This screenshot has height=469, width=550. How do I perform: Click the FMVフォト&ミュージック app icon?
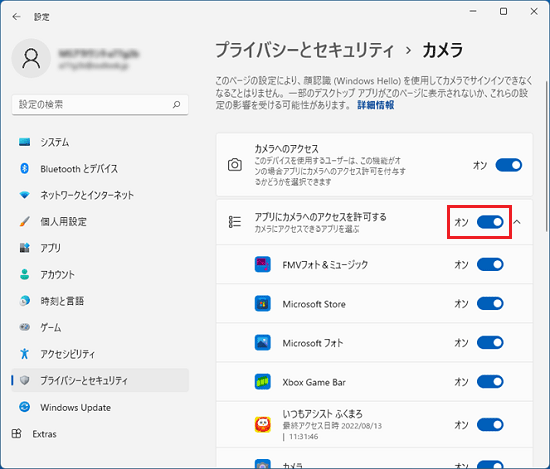tap(262, 264)
